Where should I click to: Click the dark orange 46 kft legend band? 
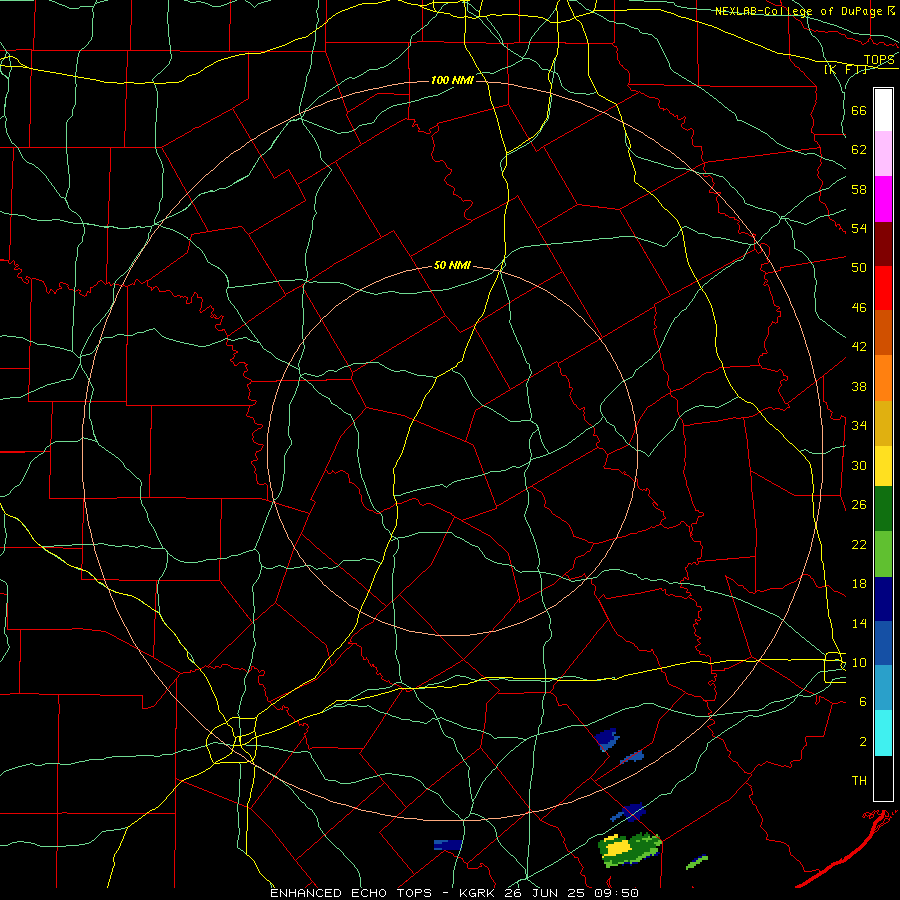click(883, 333)
